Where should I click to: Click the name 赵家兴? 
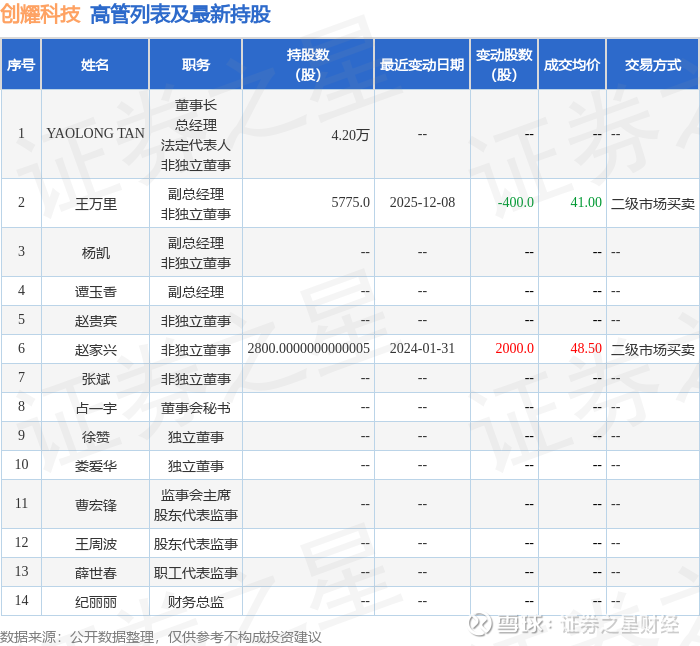click(x=96, y=350)
